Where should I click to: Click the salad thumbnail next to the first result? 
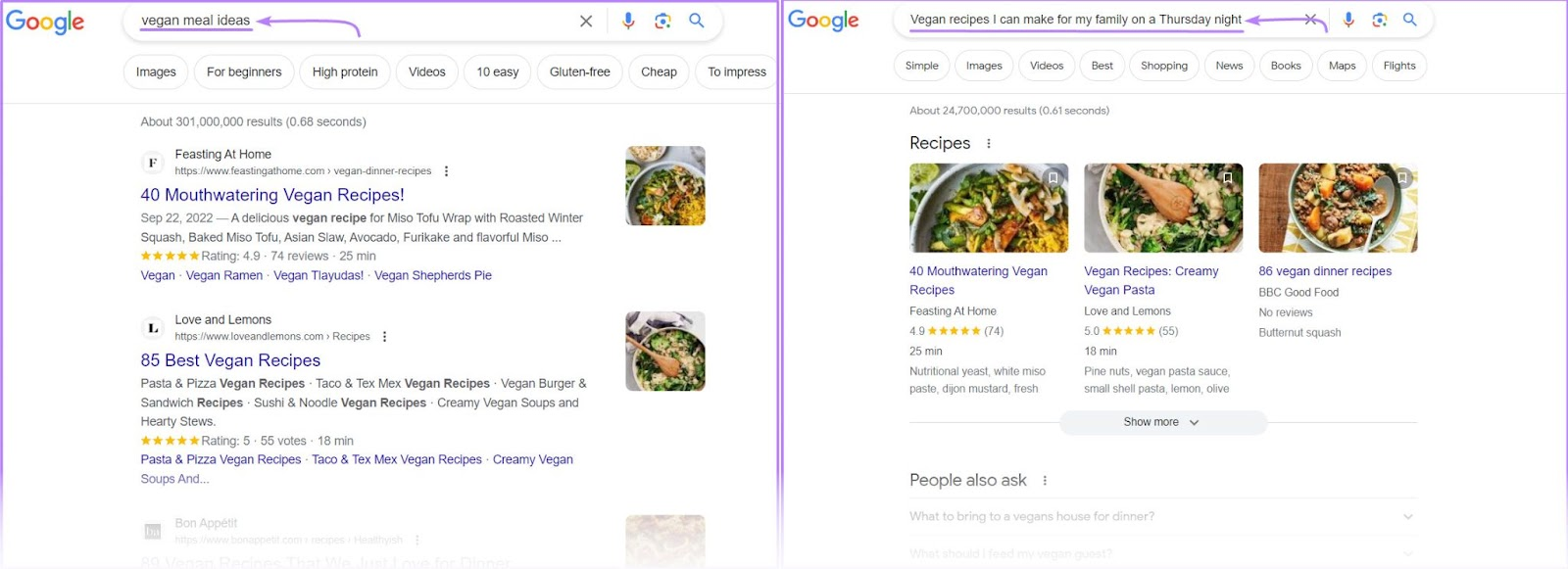tap(664, 187)
